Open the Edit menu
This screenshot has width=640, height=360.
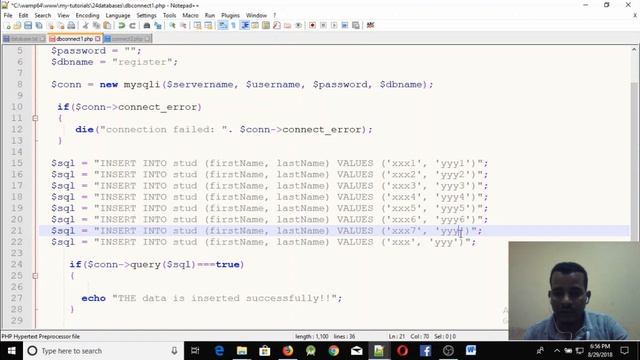coord(23,16)
